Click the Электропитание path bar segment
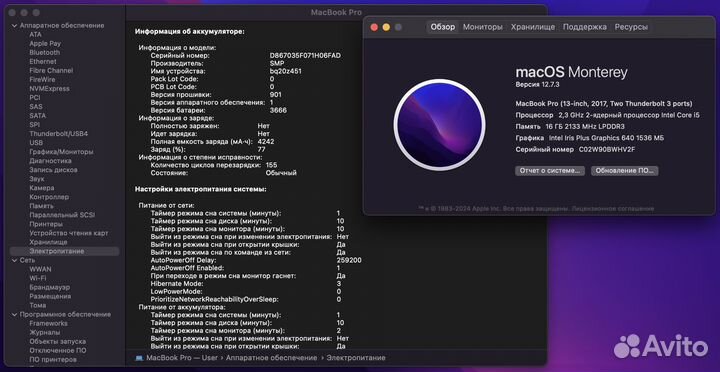This screenshot has height=372, width=720. click(x=356, y=358)
